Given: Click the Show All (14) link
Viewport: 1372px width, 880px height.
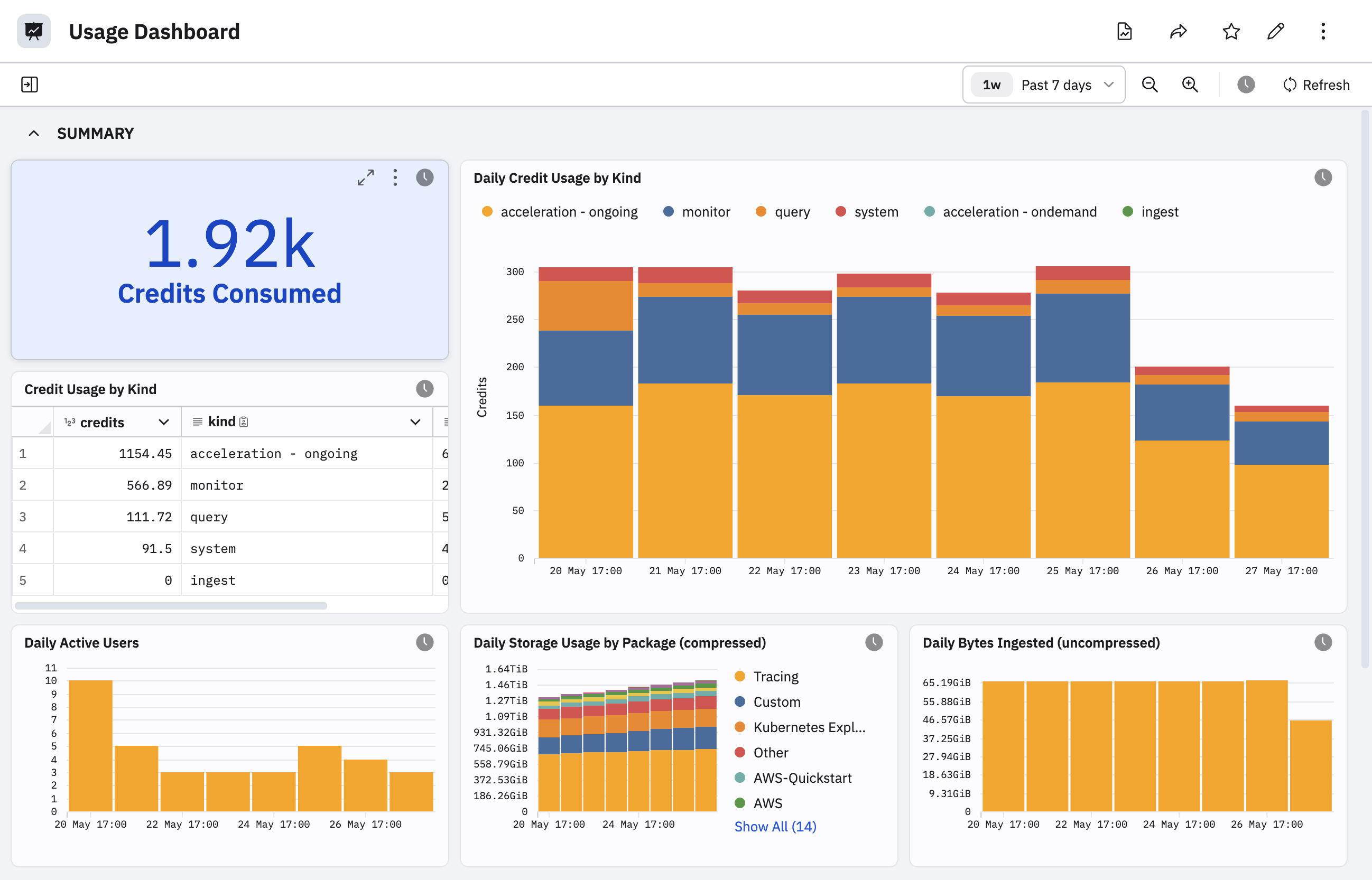Looking at the screenshot, I should 775,826.
